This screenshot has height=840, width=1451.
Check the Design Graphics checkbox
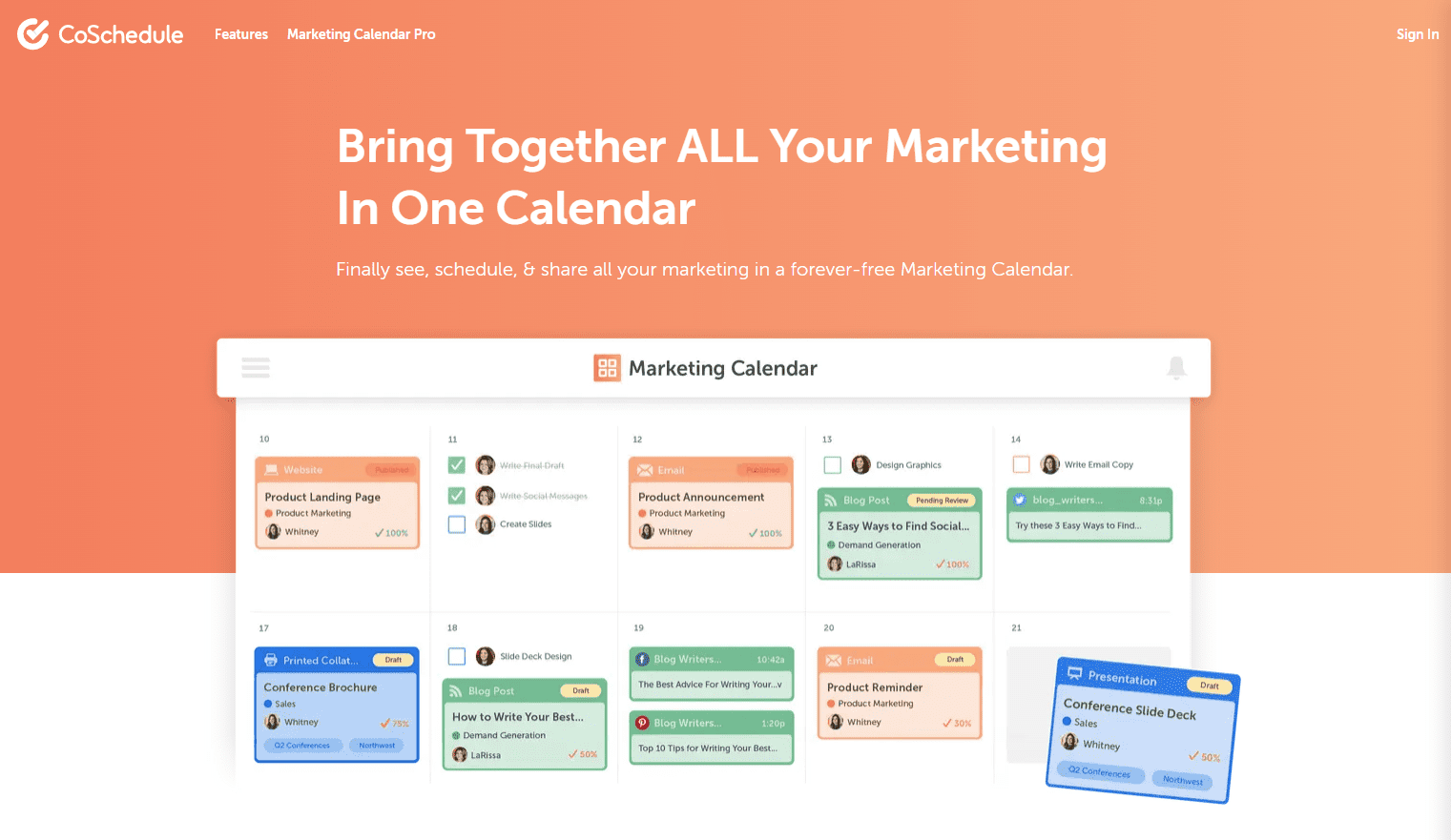point(833,465)
